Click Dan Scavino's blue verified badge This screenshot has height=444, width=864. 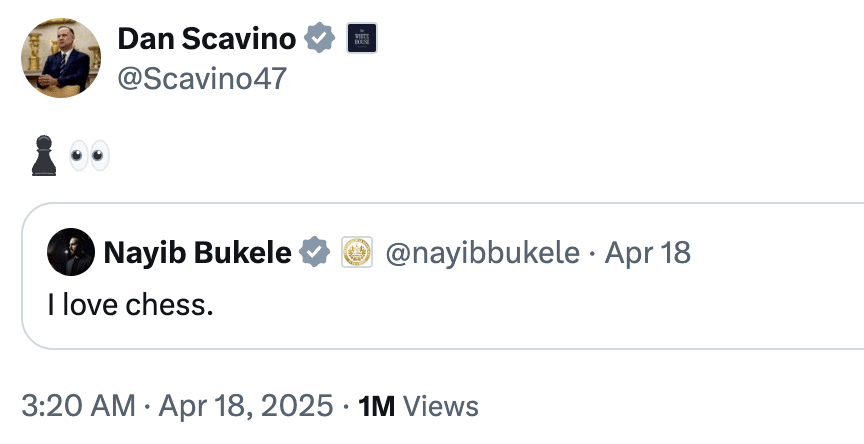320,40
